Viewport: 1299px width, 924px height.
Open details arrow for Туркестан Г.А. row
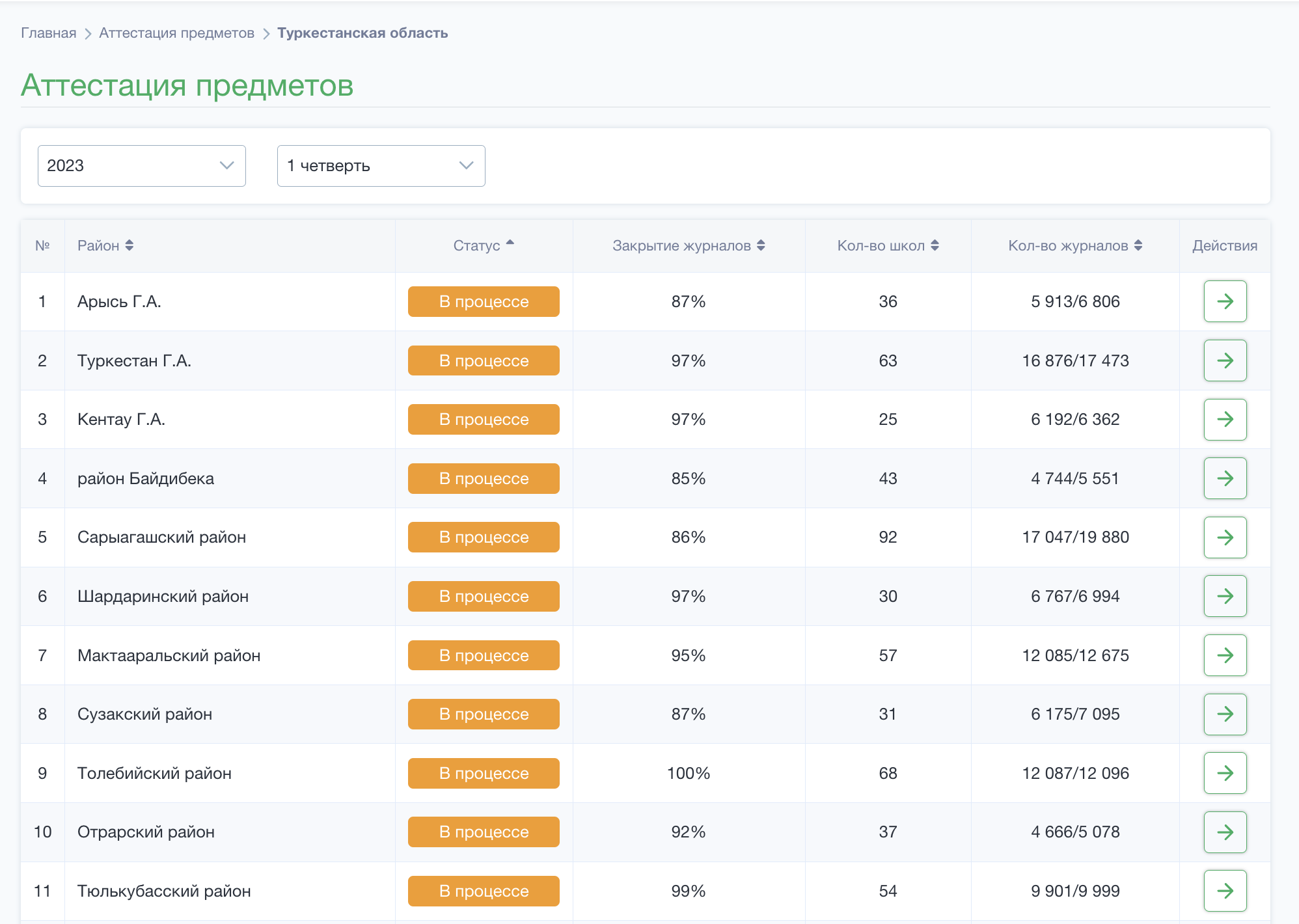[1225, 360]
